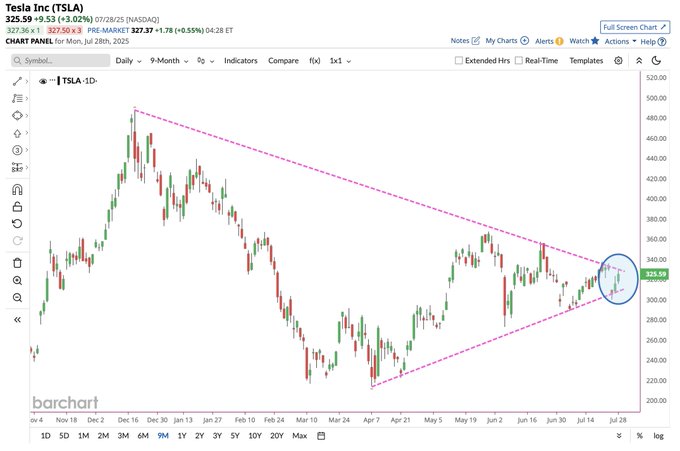Open the Daily frequency dropdown

click(x=128, y=61)
